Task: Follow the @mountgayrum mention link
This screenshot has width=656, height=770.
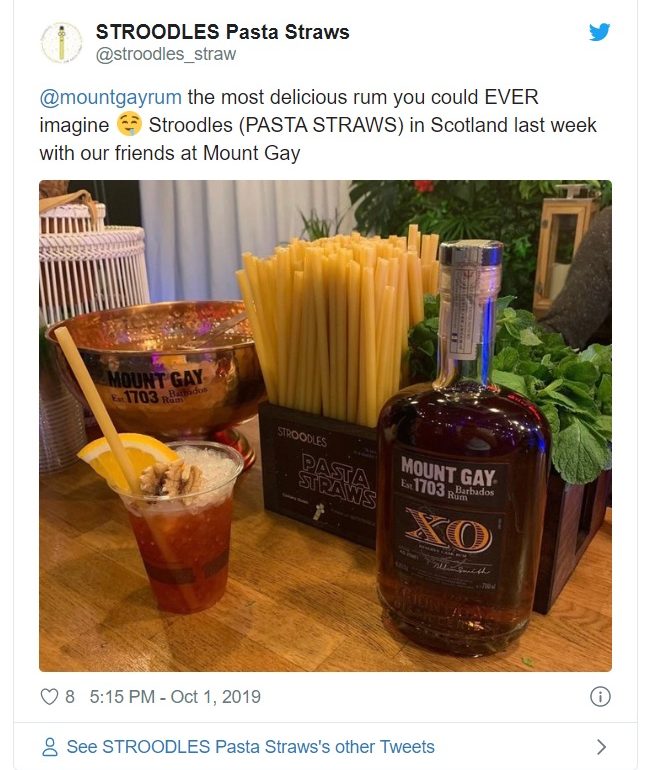Action: pyautogui.click(x=110, y=97)
